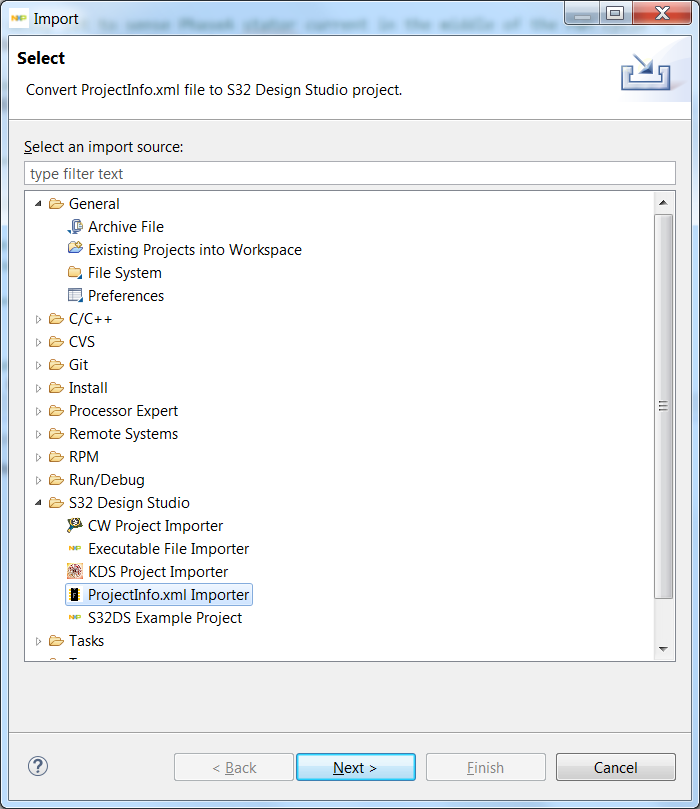Click the Git folder icon
The image size is (700, 809).
coord(56,365)
